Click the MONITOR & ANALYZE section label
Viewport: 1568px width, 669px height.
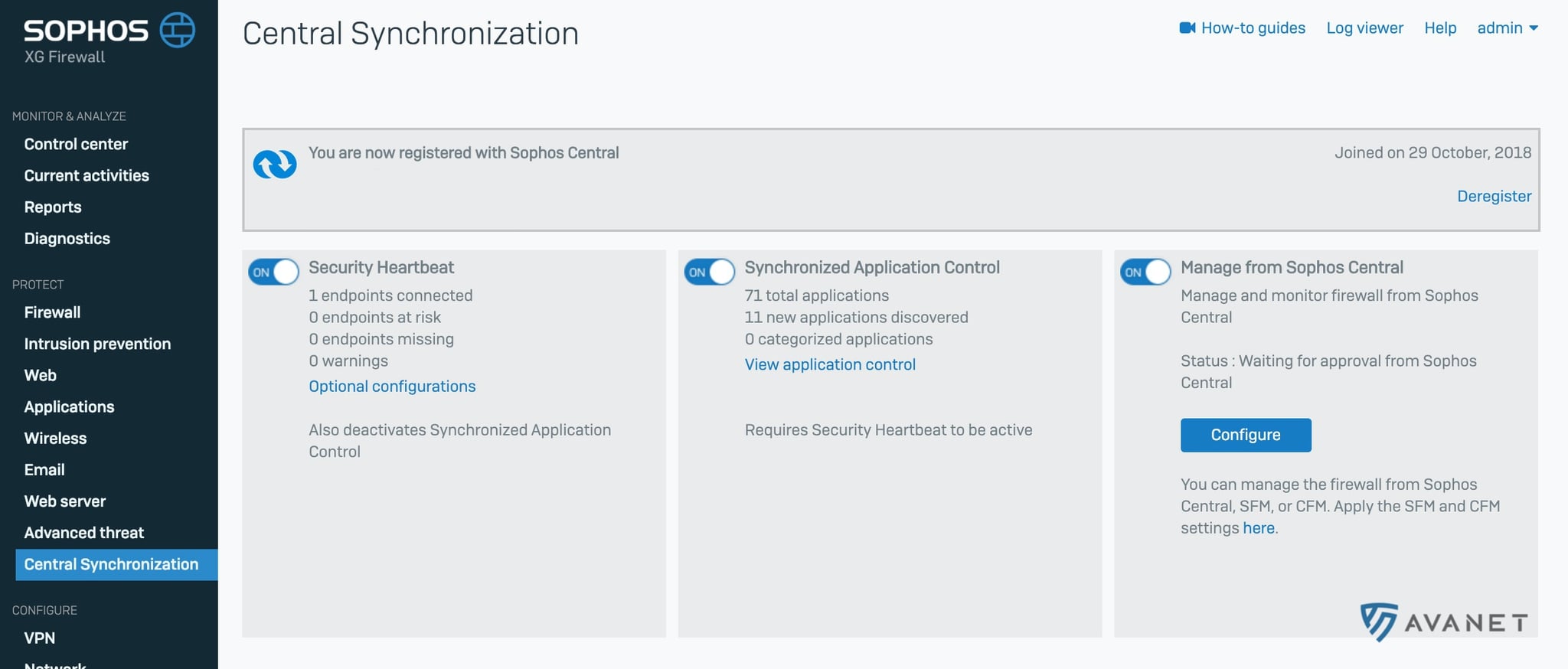(69, 116)
